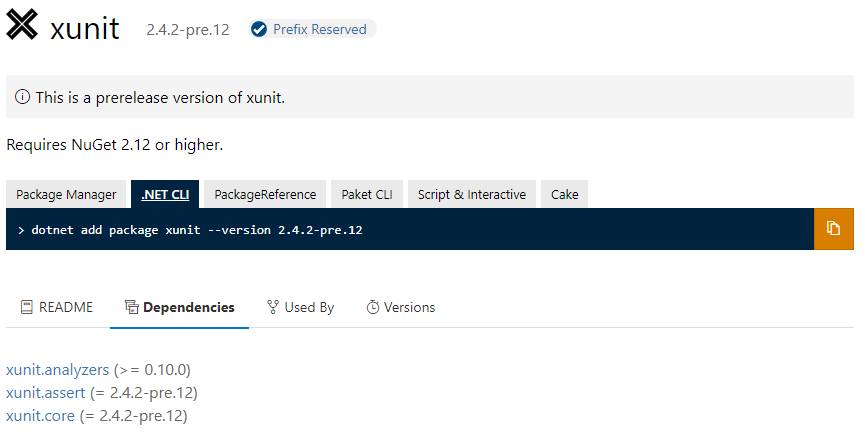Screen dimensions: 865x432
Task: Show the Dependencies section
Action: click(x=179, y=307)
